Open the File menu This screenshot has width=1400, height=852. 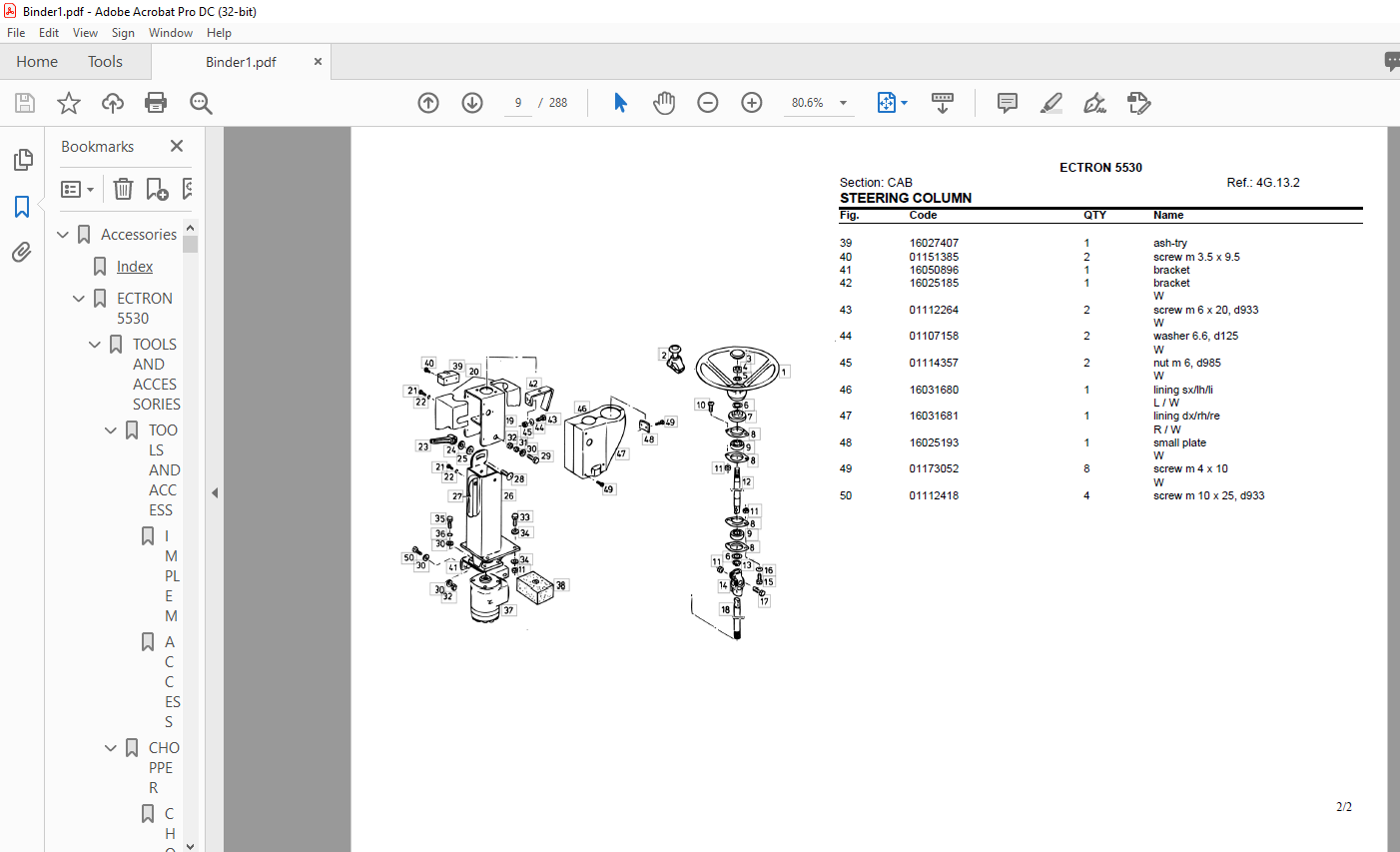coord(16,33)
